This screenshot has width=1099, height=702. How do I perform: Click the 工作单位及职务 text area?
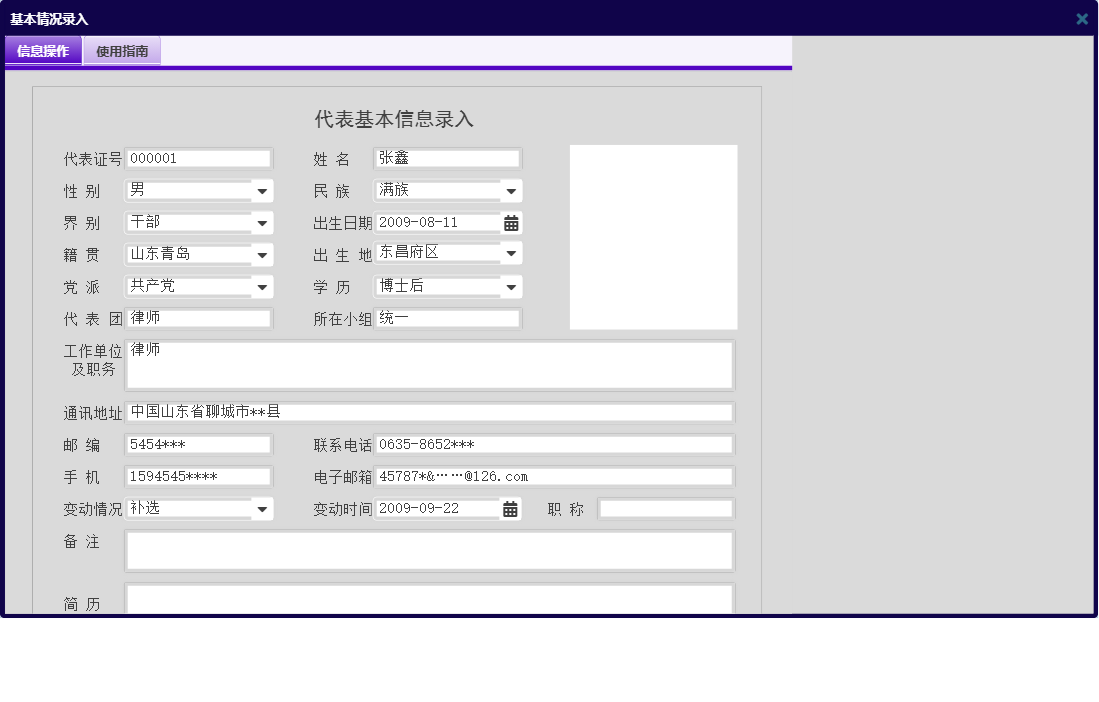pyautogui.click(x=430, y=365)
